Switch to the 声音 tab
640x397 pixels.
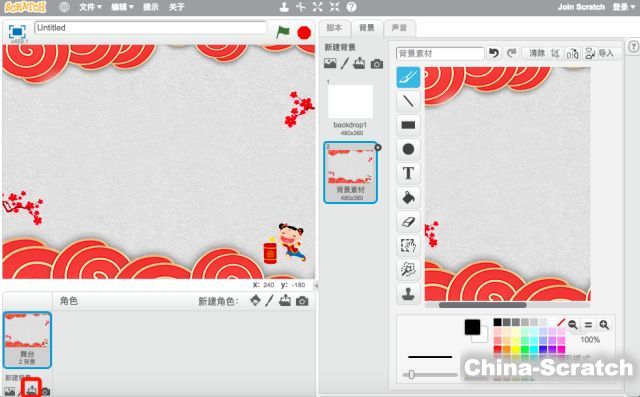click(x=399, y=28)
